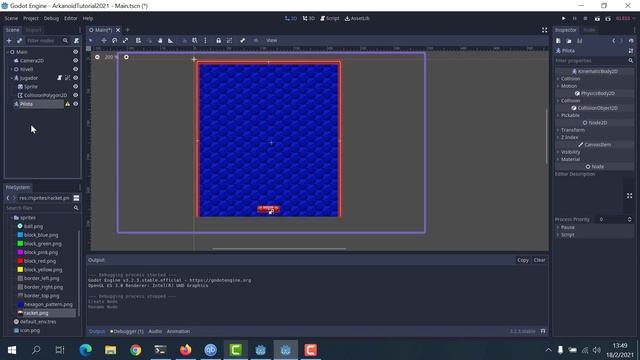The width and height of the screenshot is (640, 360).
Task: Toggle smart snap in toolbar
Action: tap(184, 40)
